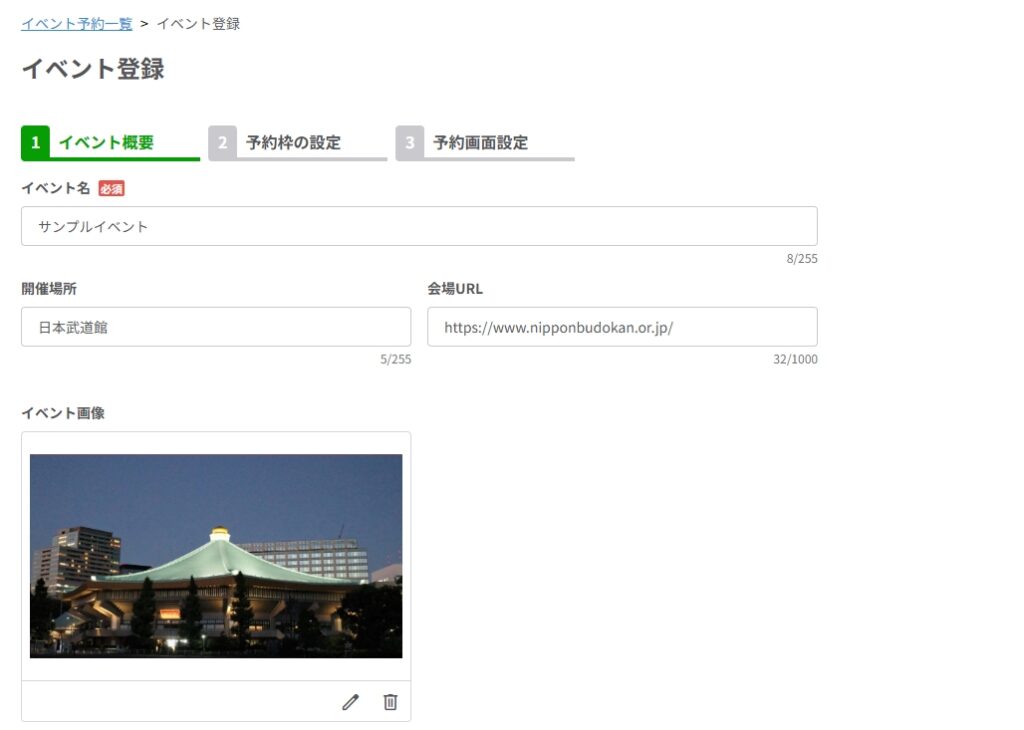Click the 開催場所 field label
The width and height of the screenshot is (1024, 730).
pos(49,289)
